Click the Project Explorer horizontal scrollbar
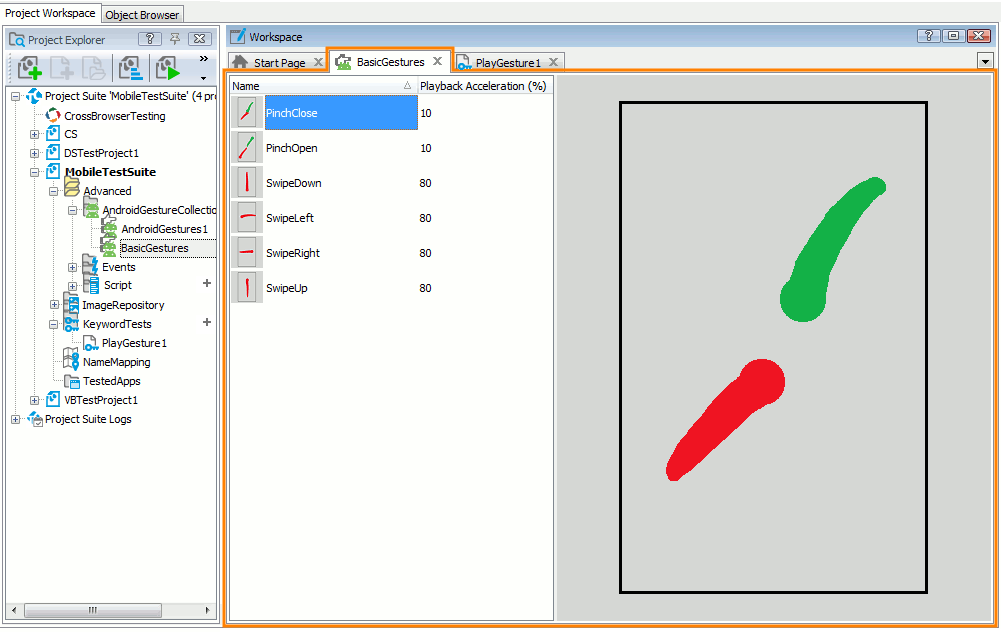The image size is (1001, 632). pyautogui.click(x=93, y=610)
